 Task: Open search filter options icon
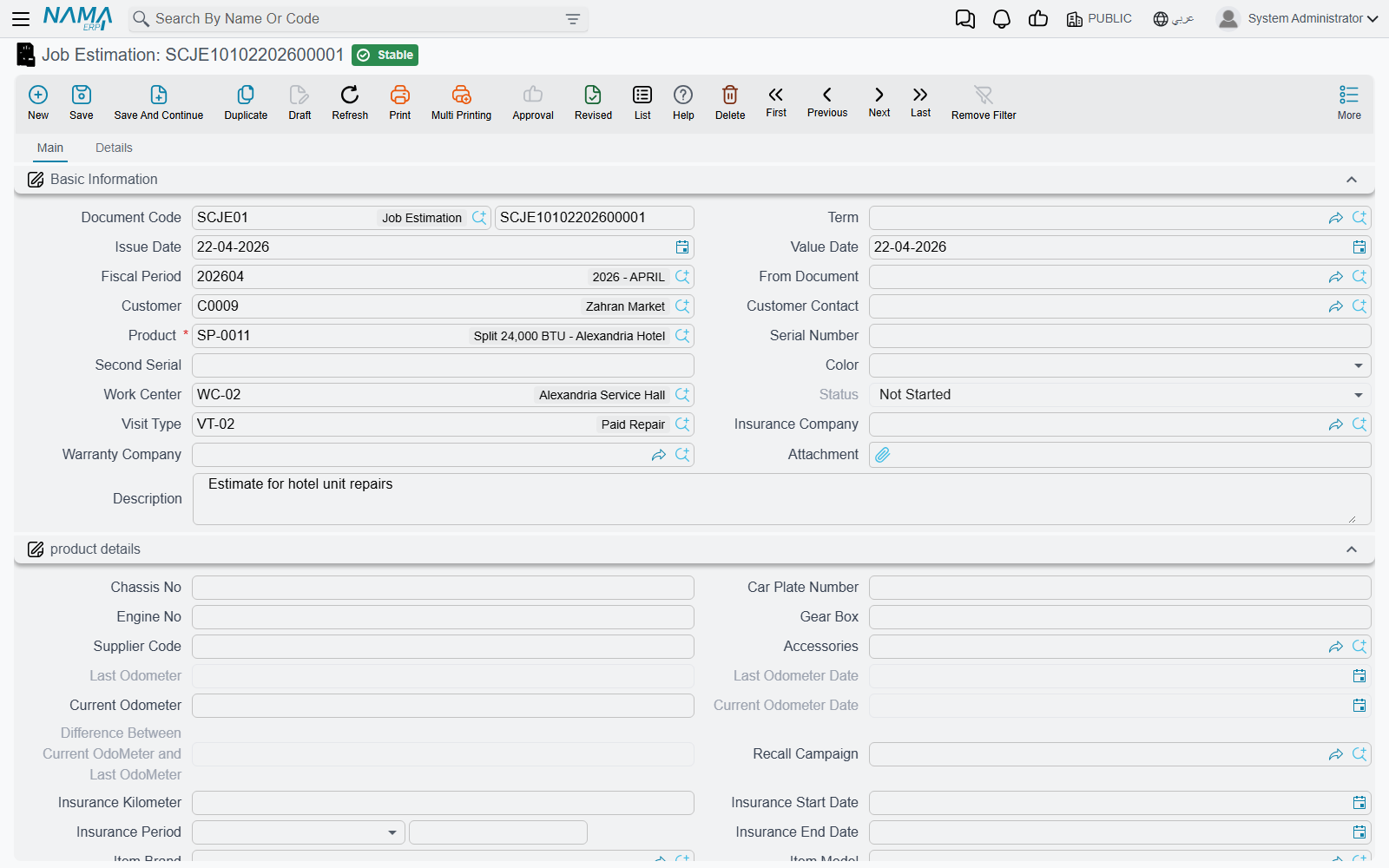pos(573,19)
